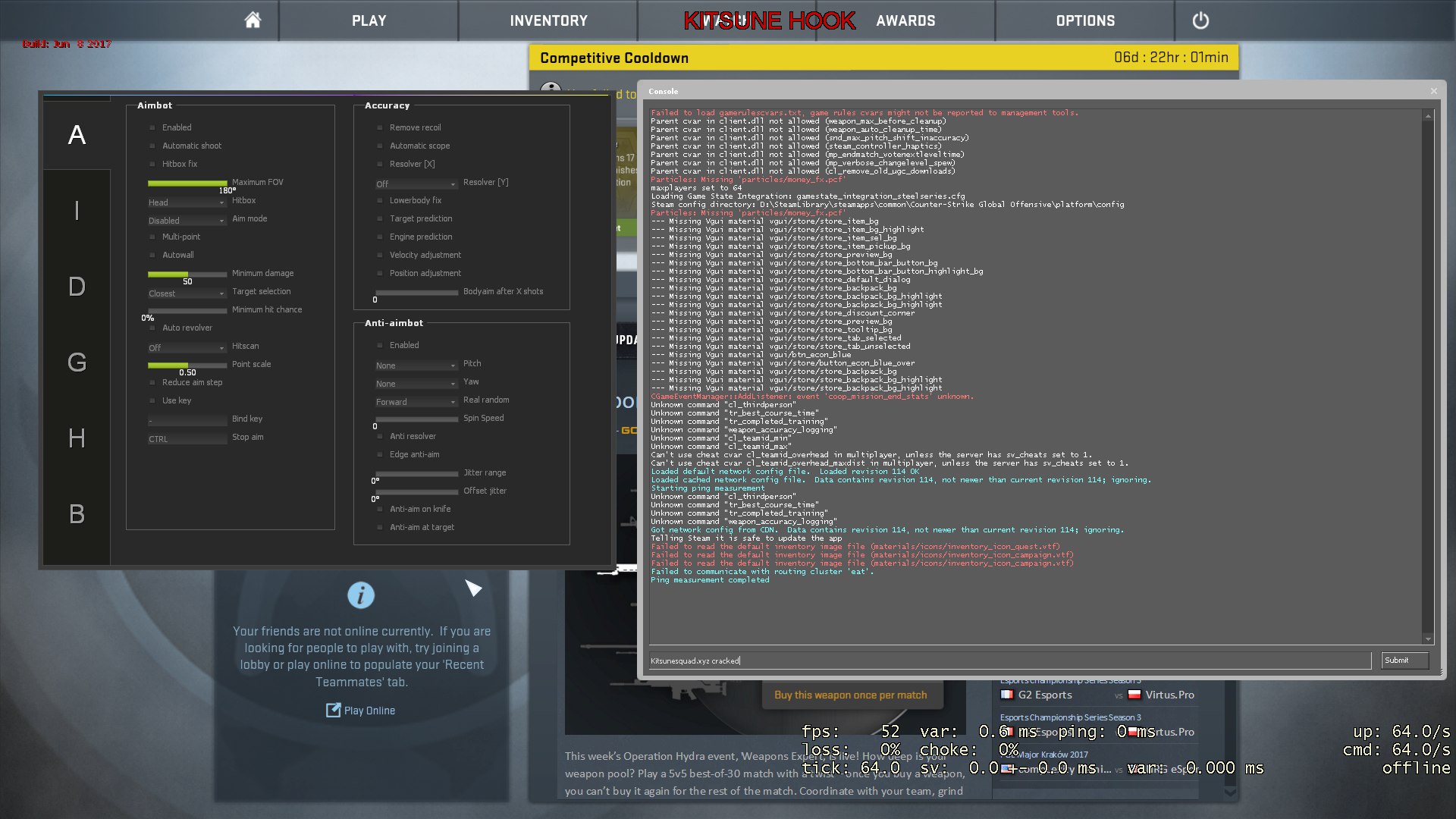Screen dimensions: 1456x819
Task: Open the Target selection dropdown showing Closest
Action: click(187, 293)
